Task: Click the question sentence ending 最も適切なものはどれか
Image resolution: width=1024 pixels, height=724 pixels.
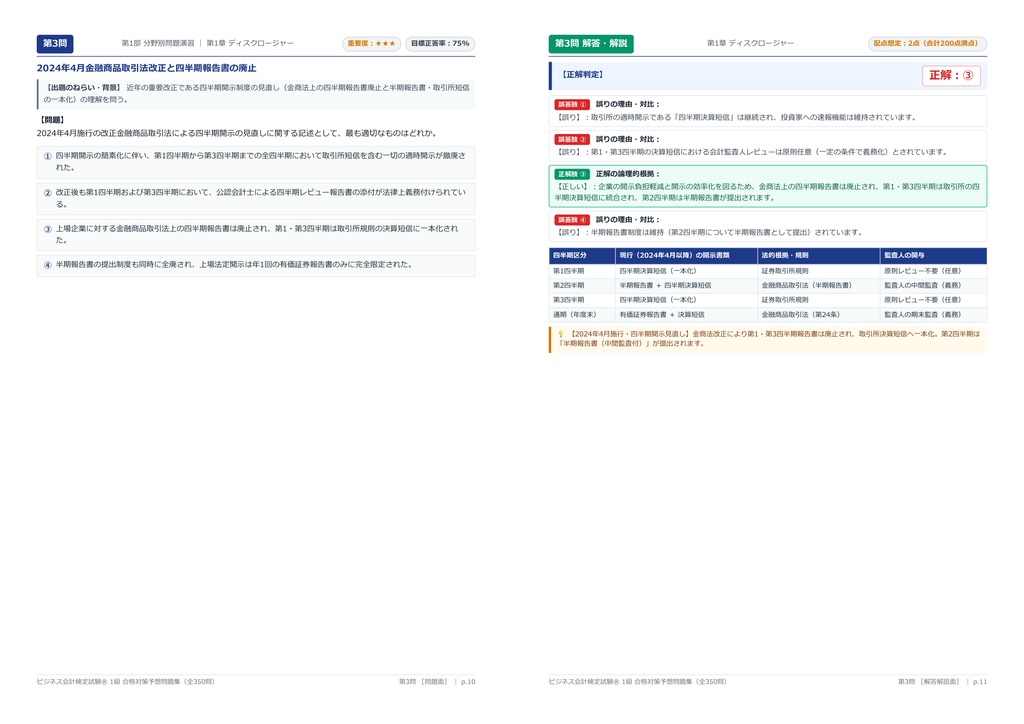Action: click(236, 133)
